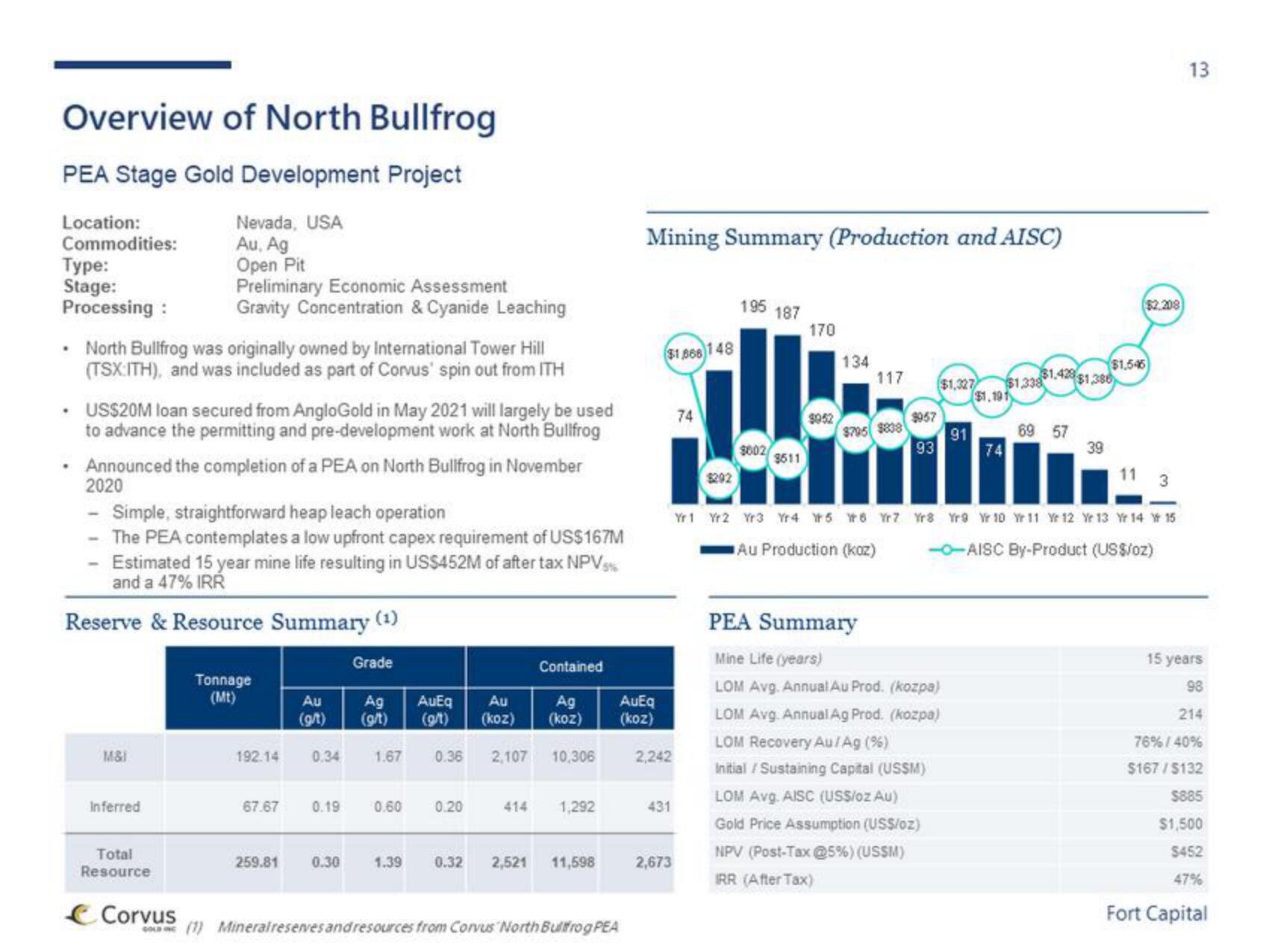Select the 'Tonnage (Mt)' table header
Image resolution: width=1269 pixels, height=952 pixels.
[223, 689]
